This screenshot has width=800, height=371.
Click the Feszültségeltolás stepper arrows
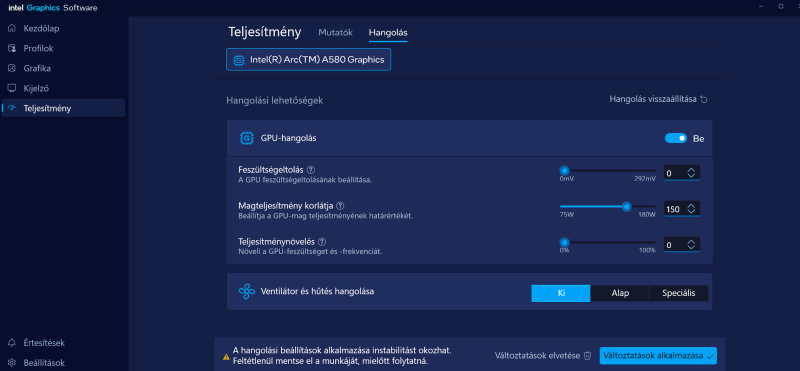tap(691, 173)
